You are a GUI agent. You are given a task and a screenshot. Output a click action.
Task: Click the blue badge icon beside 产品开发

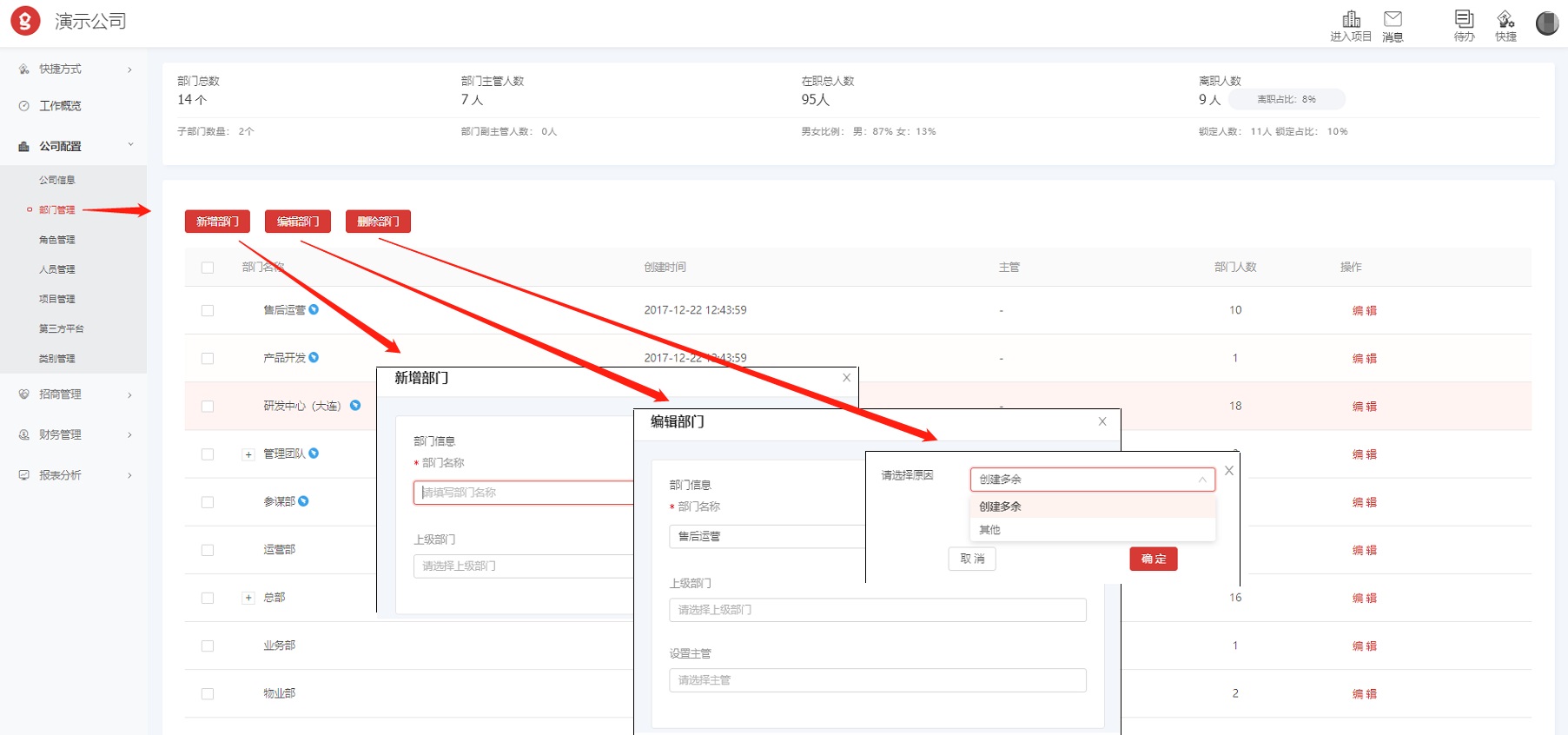click(314, 357)
